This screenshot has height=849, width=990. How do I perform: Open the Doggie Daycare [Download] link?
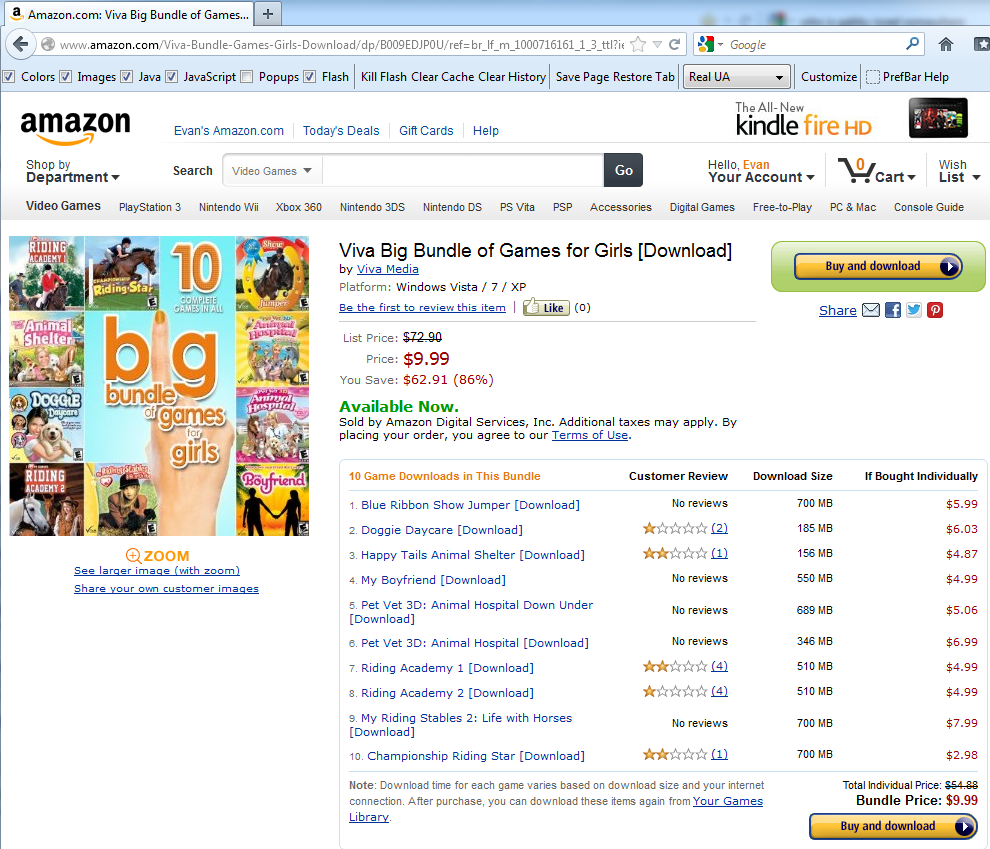[x=441, y=530]
